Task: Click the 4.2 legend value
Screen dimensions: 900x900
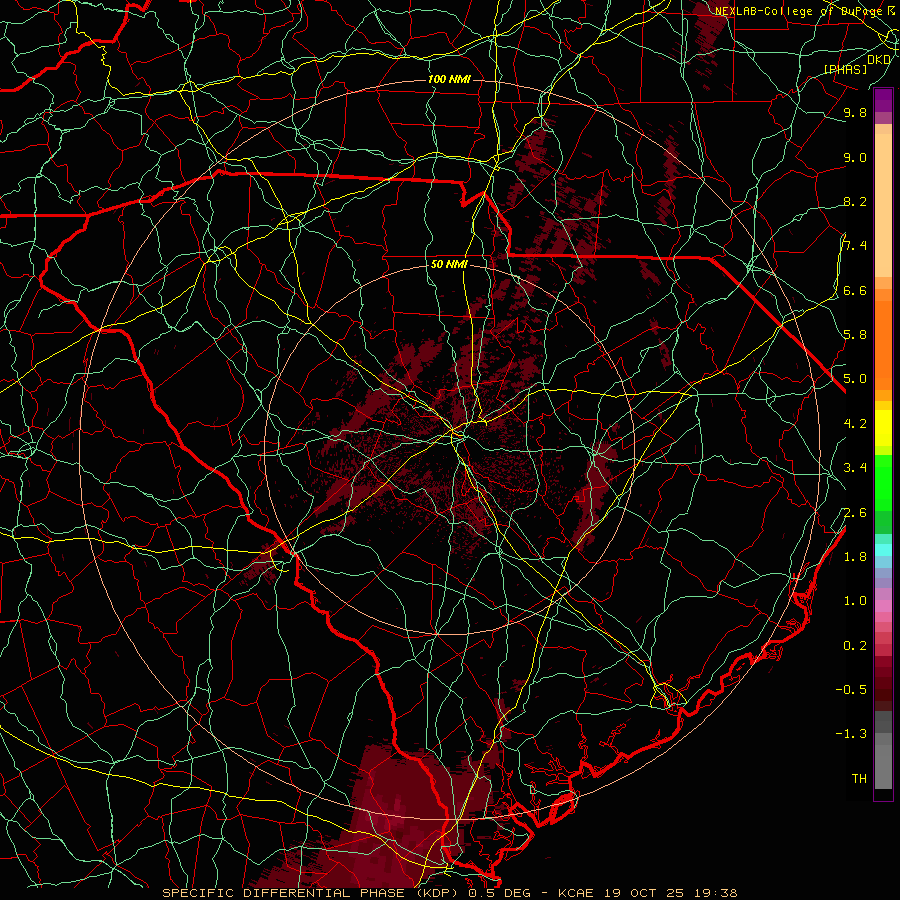Action: point(855,424)
